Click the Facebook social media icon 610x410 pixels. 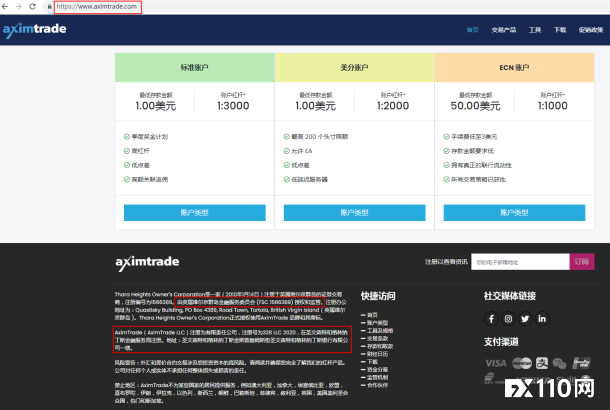(491, 318)
